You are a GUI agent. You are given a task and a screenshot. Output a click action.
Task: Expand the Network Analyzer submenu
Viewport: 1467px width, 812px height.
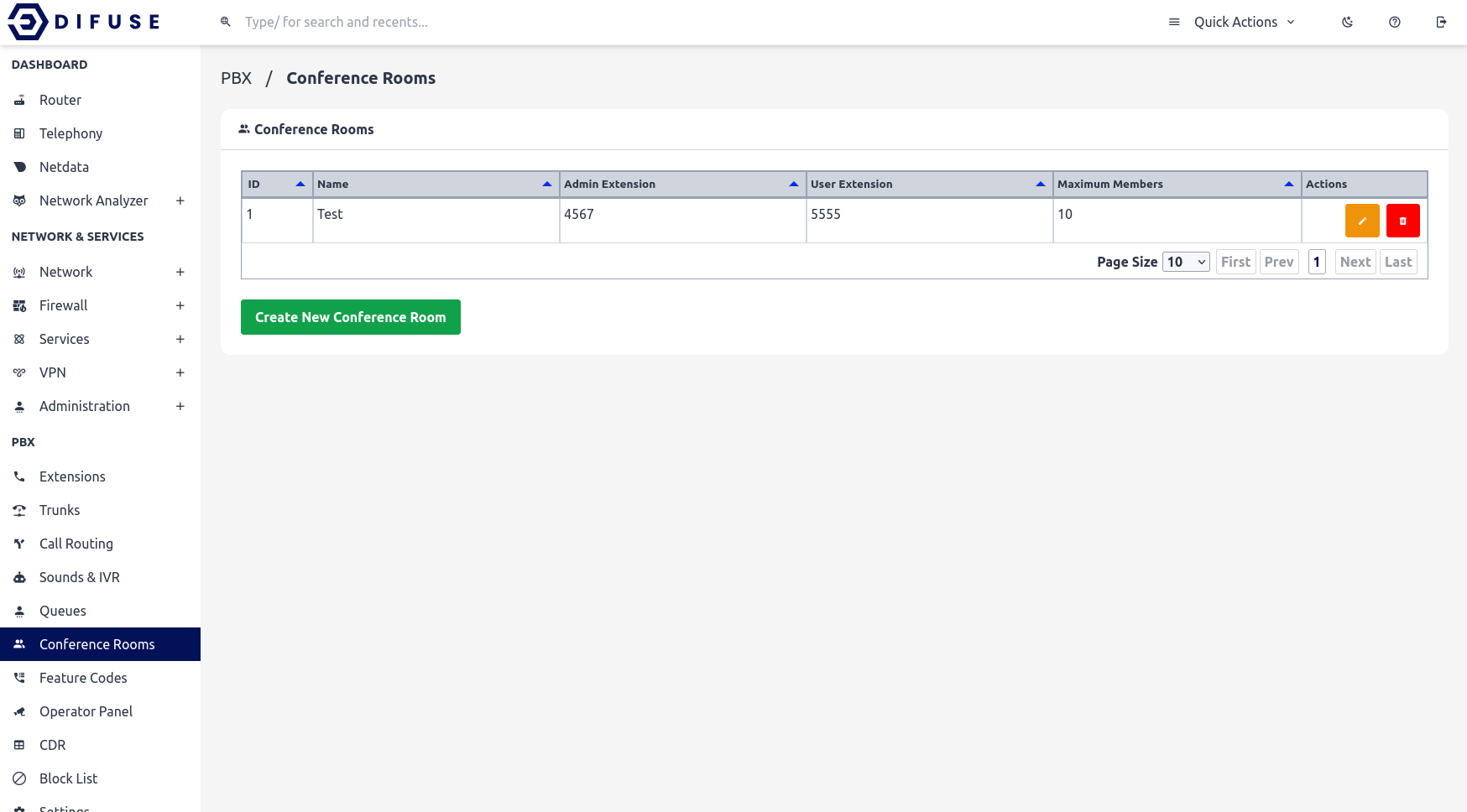[180, 200]
